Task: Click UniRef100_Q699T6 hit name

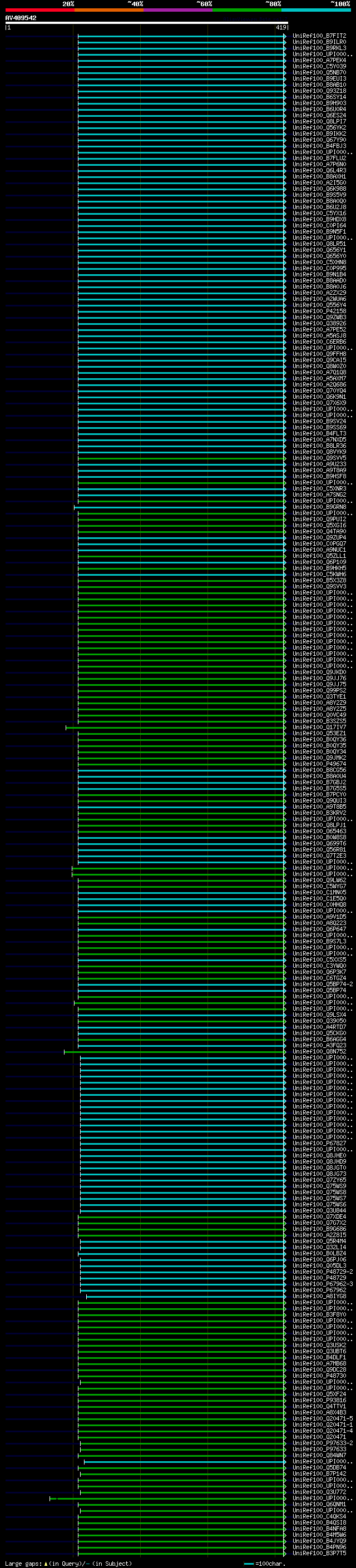Action: [x=319, y=843]
